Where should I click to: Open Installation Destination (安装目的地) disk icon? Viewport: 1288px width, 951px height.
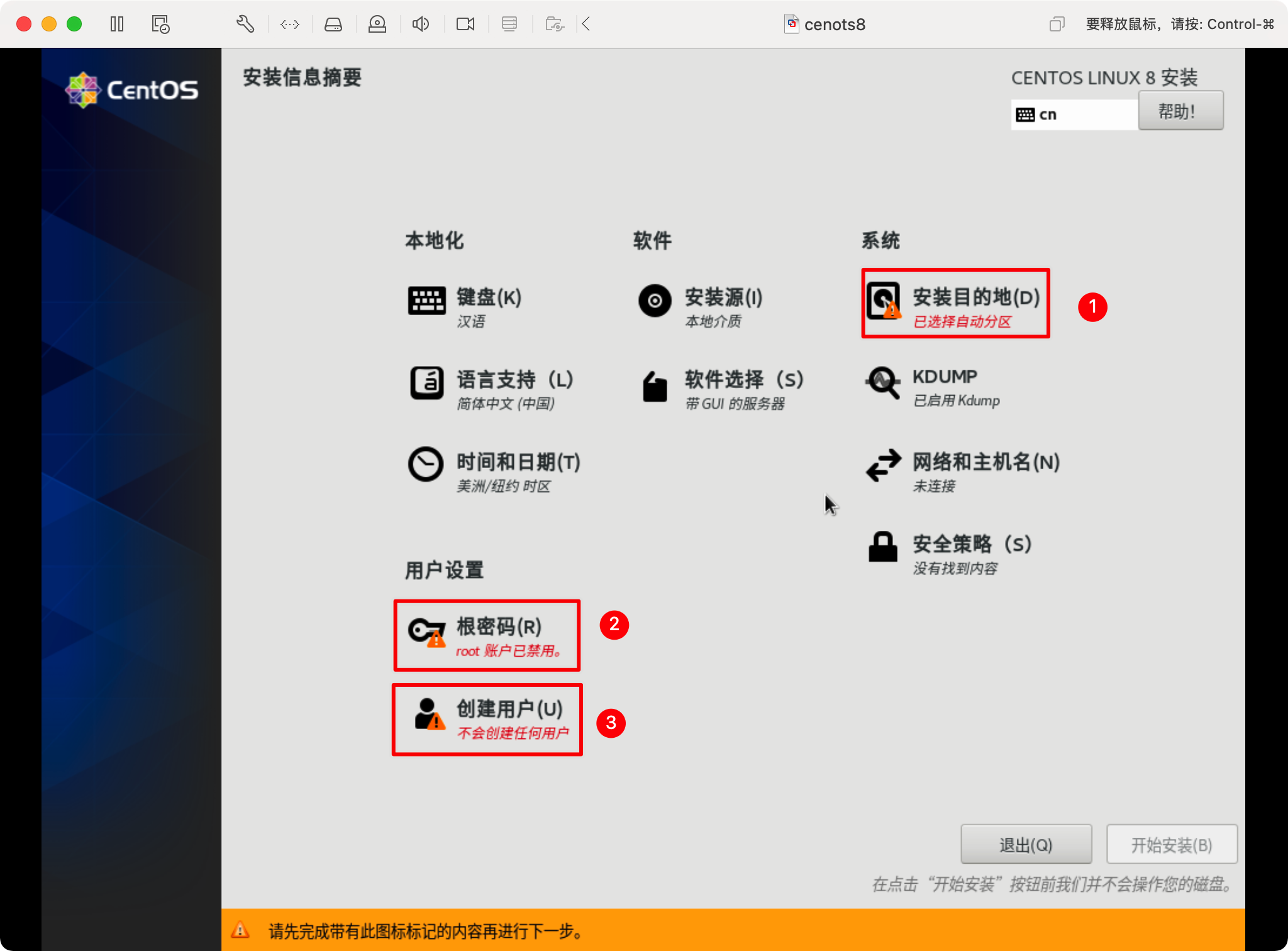pos(883,301)
